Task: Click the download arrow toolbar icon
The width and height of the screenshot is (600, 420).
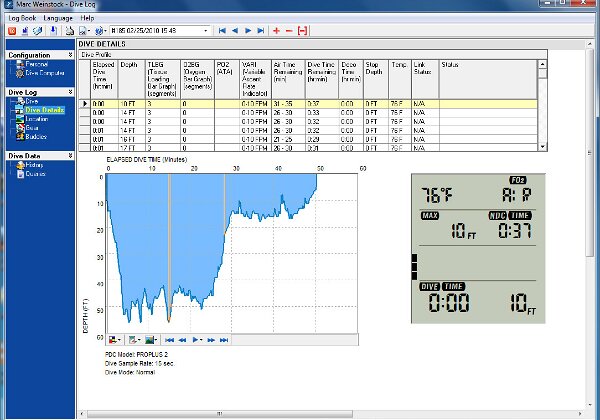Action: (52, 31)
